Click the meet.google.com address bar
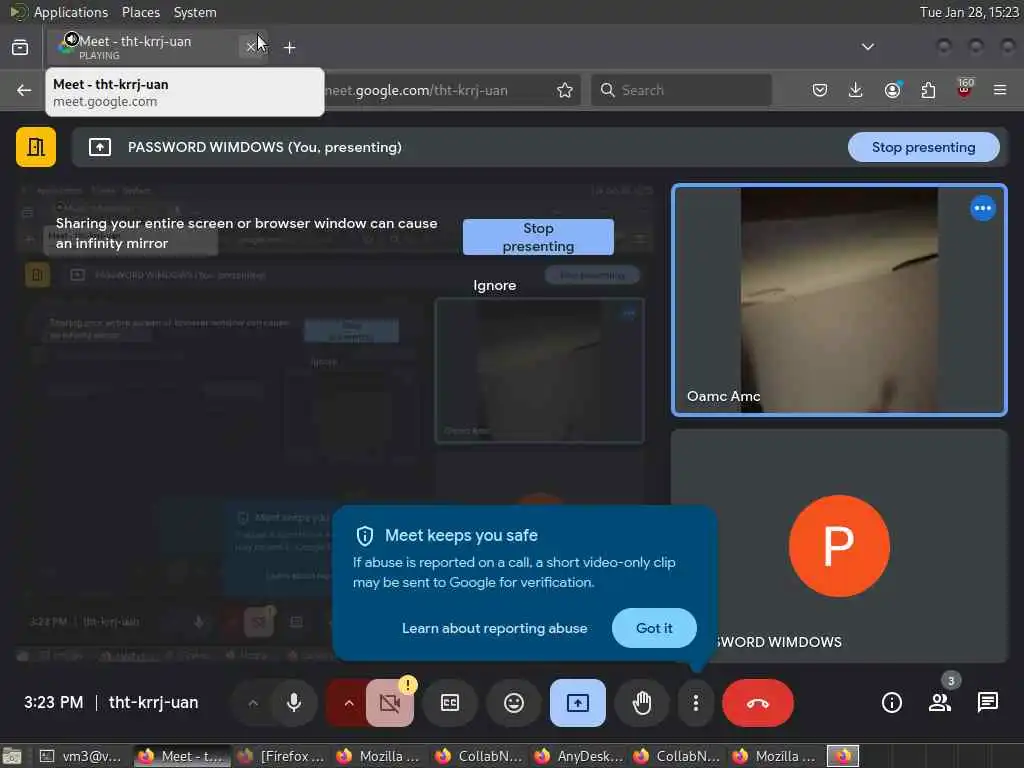The image size is (1024, 768). pyautogui.click(x=416, y=90)
